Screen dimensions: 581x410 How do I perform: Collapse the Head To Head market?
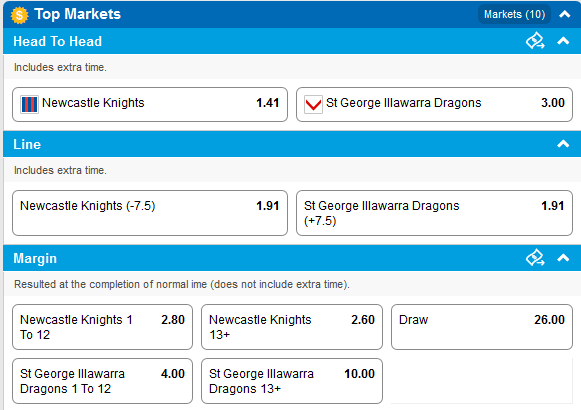563,41
